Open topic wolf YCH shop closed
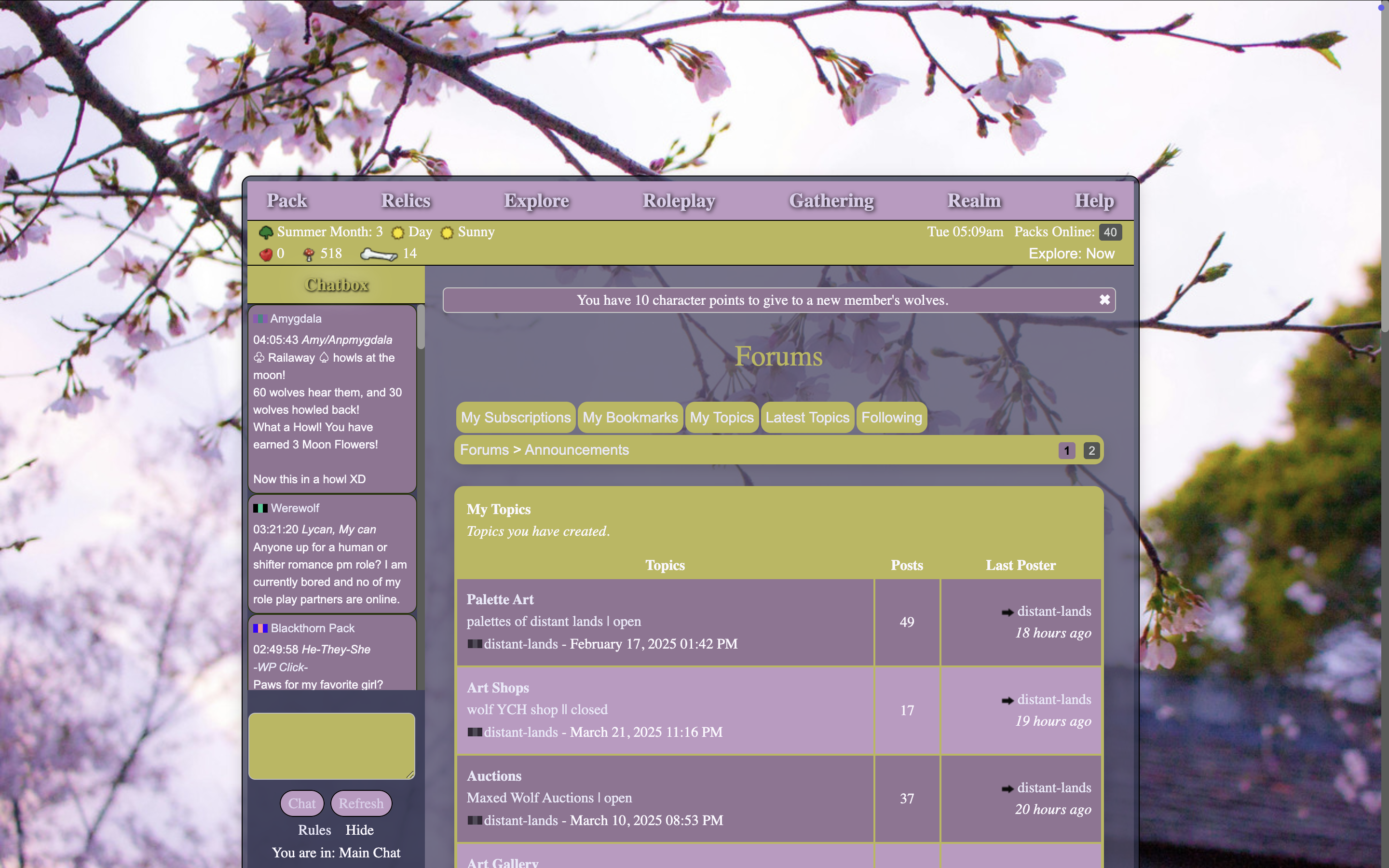 [x=537, y=709]
